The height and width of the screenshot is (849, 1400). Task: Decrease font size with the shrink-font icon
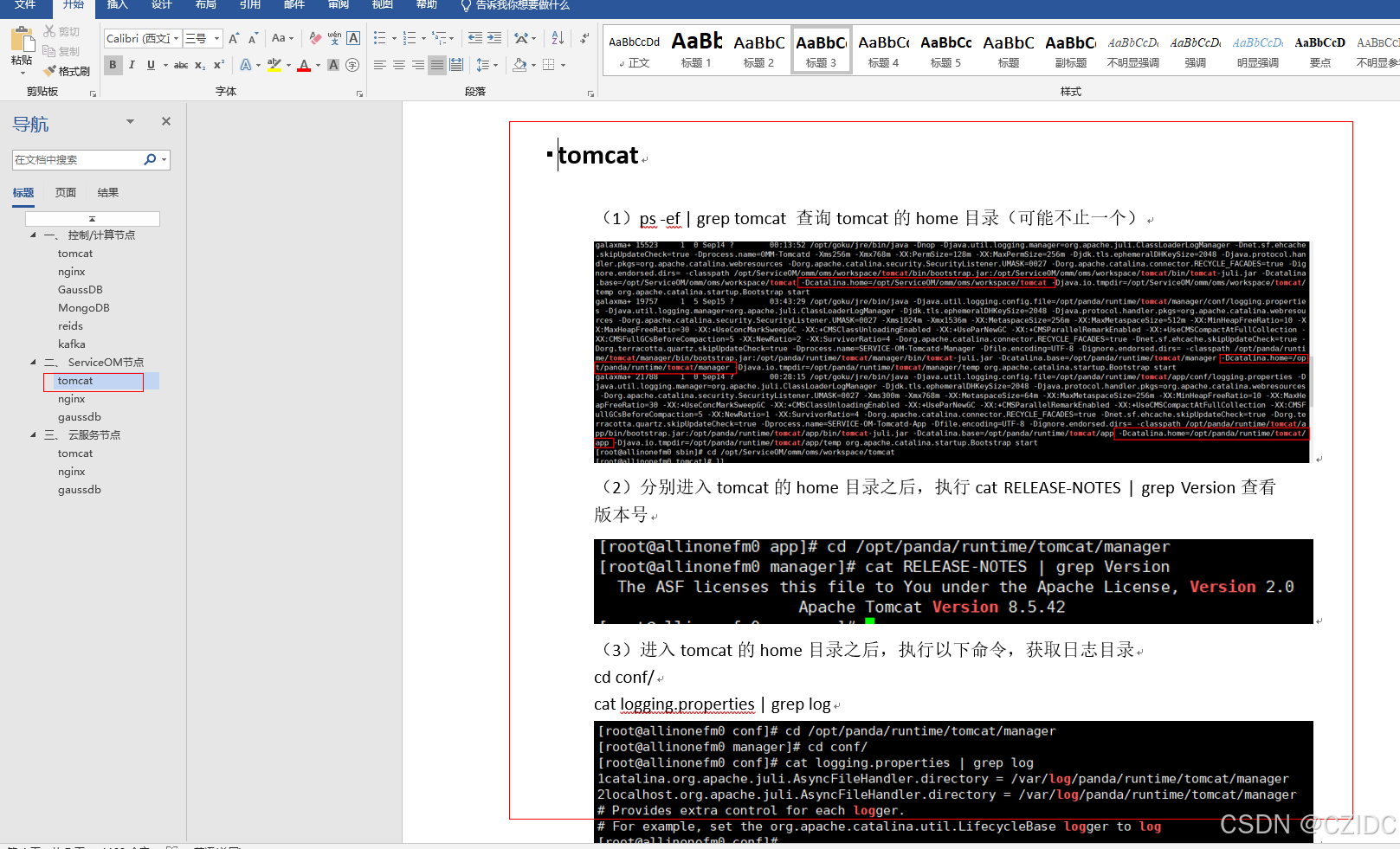[x=253, y=38]
